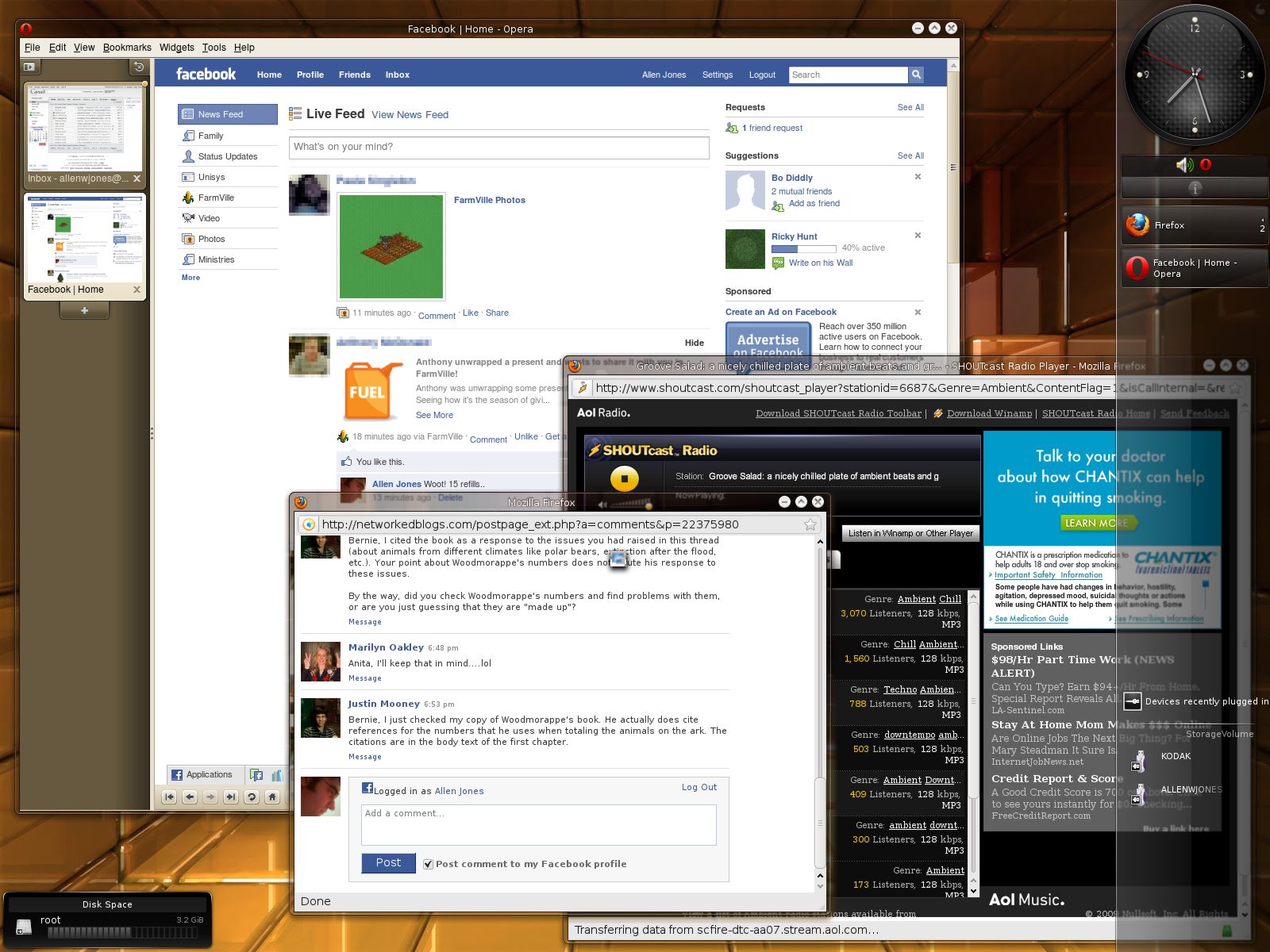
Task: Open Opera's Help menu
Action: tap(244, 48)
